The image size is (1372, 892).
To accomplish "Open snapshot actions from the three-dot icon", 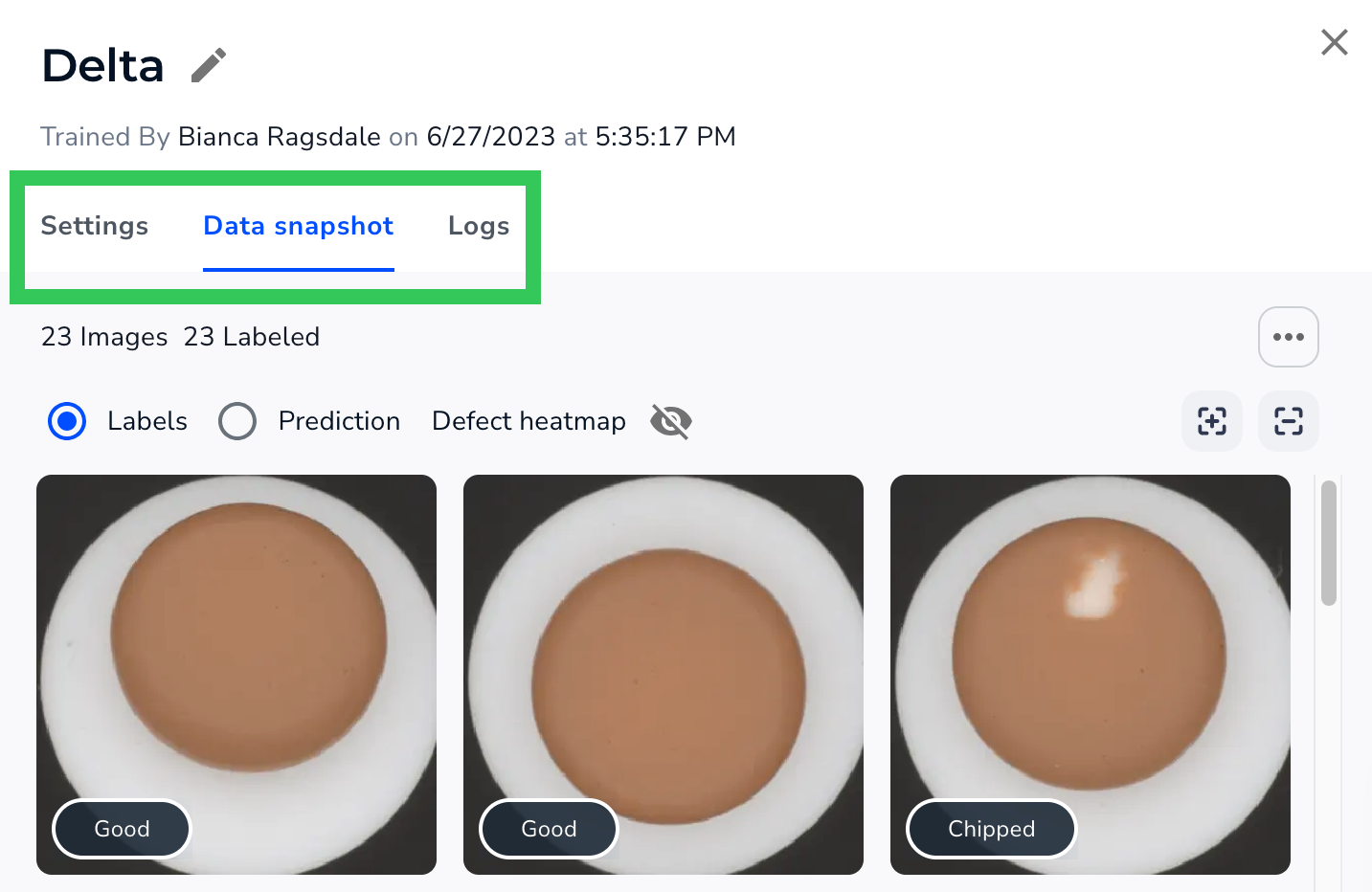I will click(1288, 337).
